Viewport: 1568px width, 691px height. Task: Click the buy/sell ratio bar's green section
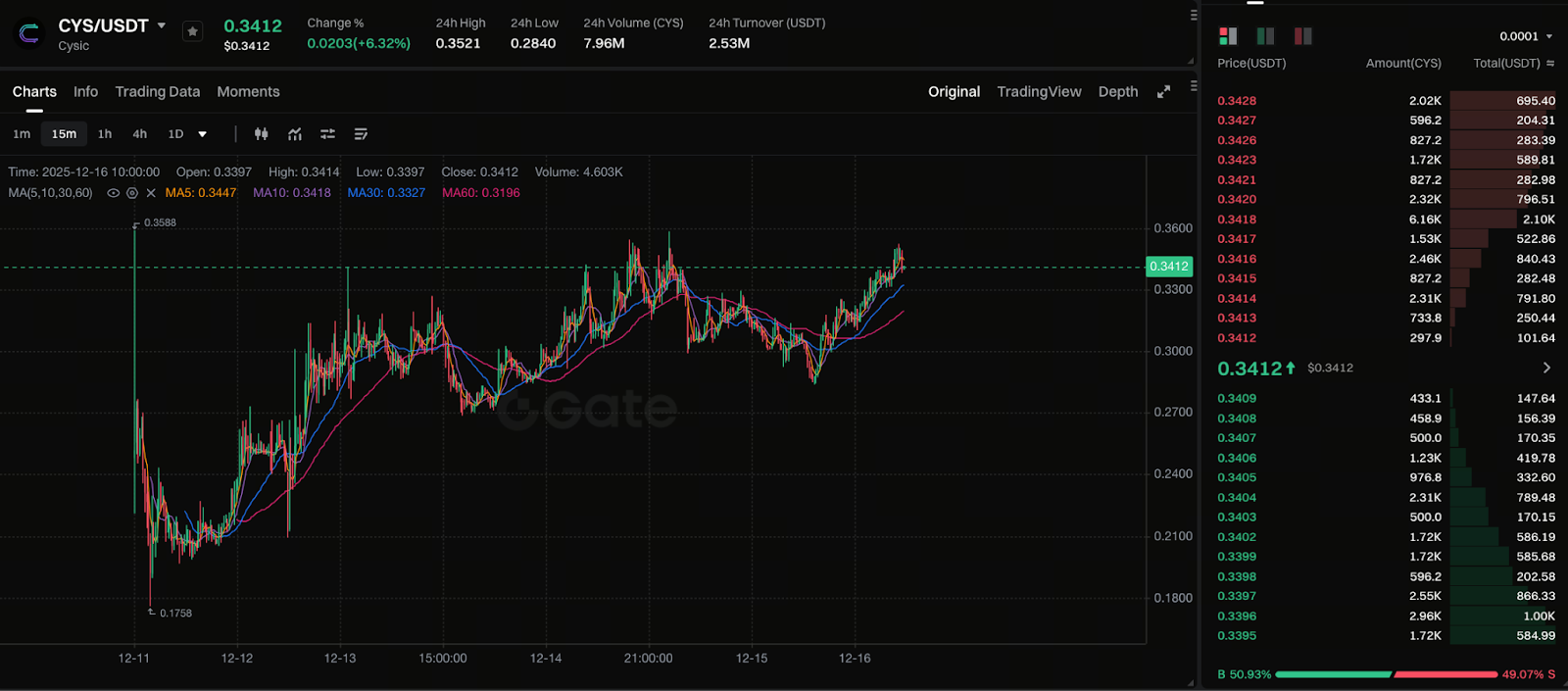tap(1333, 674)
